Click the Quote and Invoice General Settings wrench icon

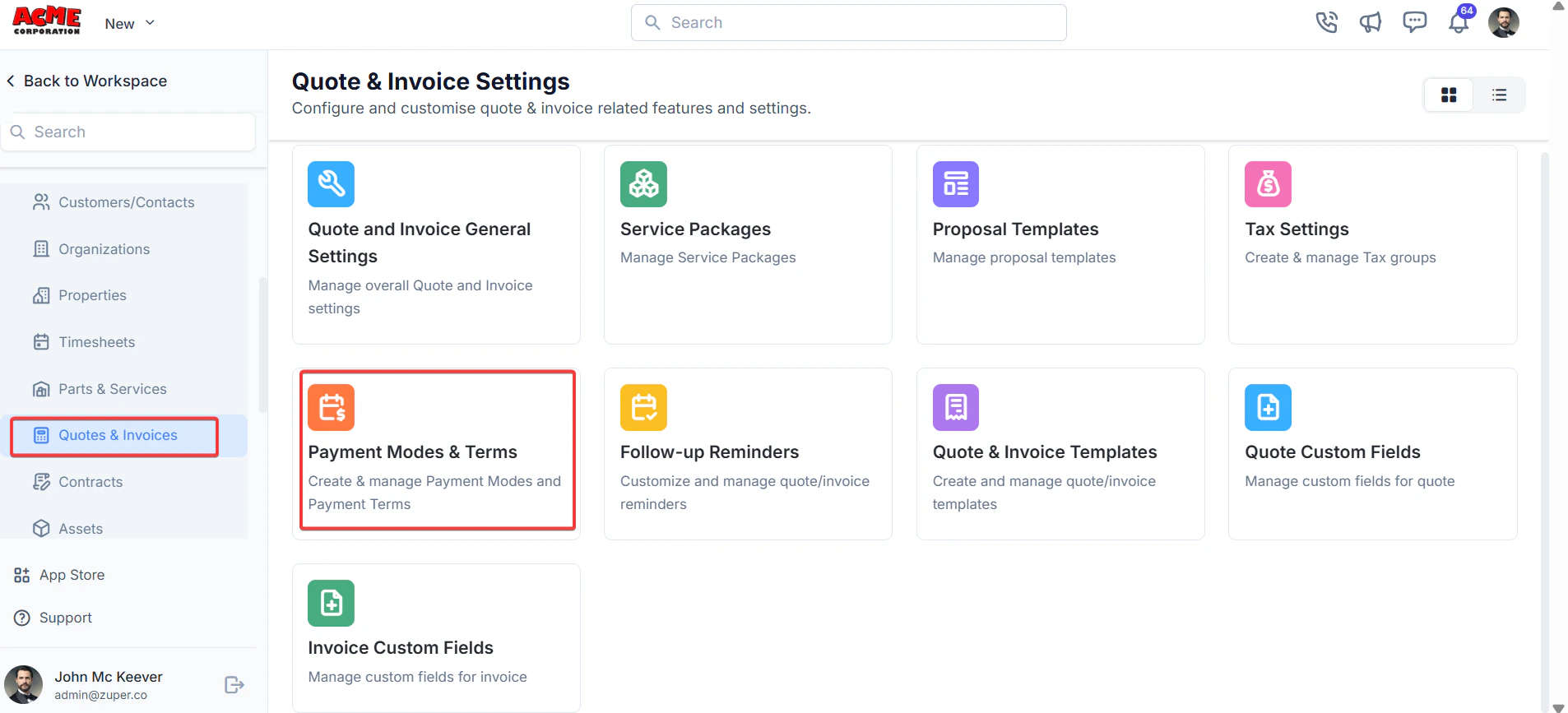[331, 184]
